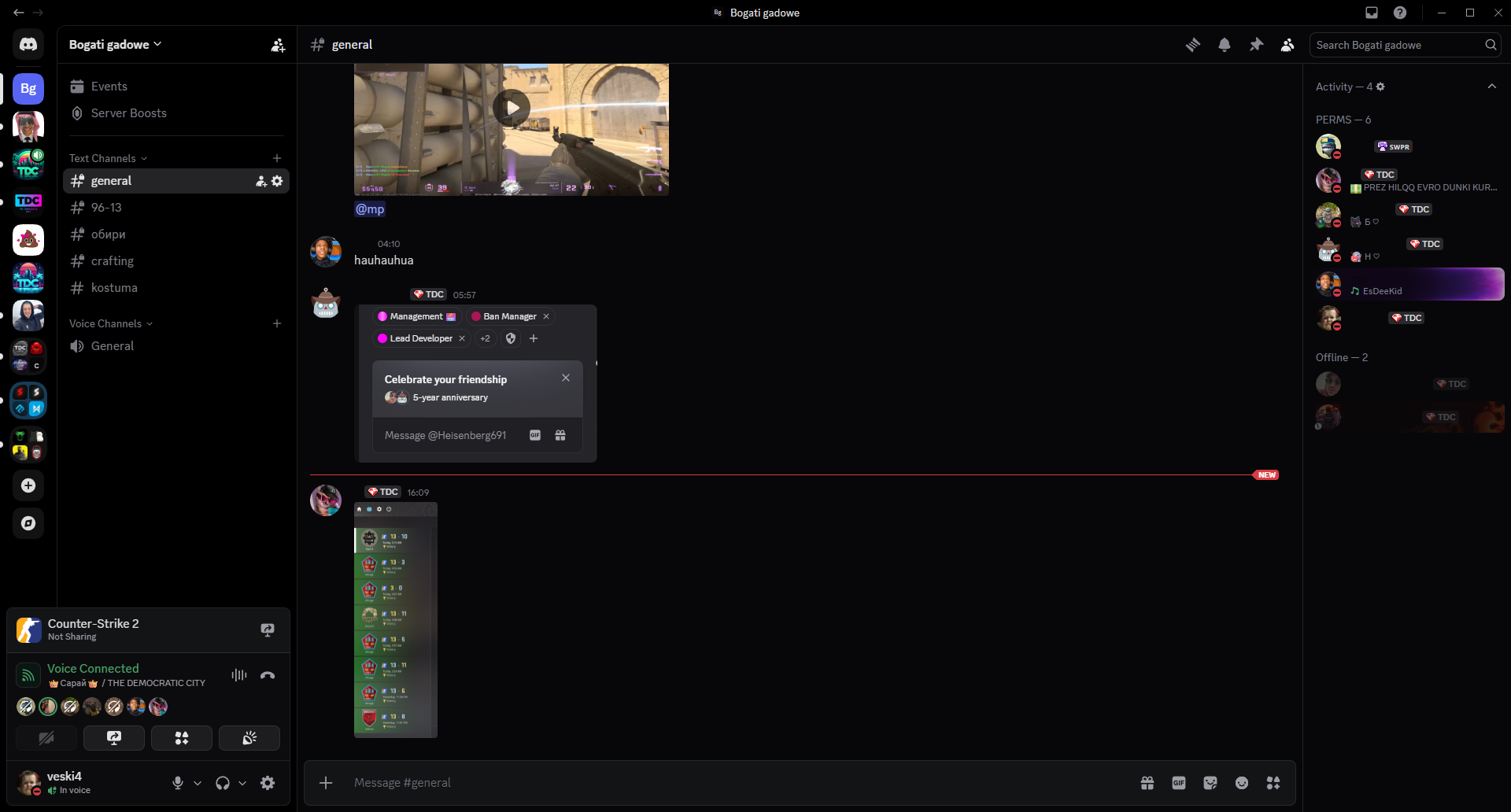Open emoji picker

[x=1242, y=783]
